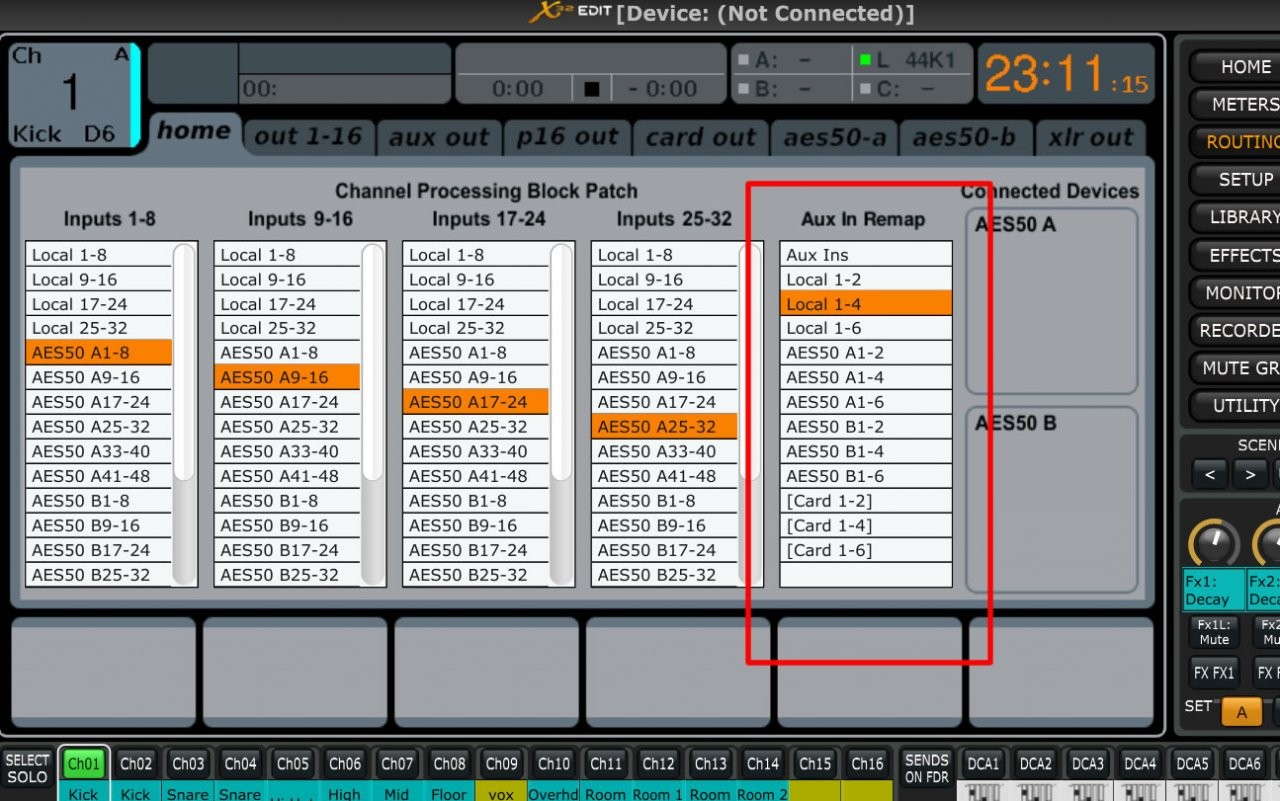Choose AES50 A25-32 in Inputs 25-32 list
1280x801 pixels.
click(x=664, y=426)
